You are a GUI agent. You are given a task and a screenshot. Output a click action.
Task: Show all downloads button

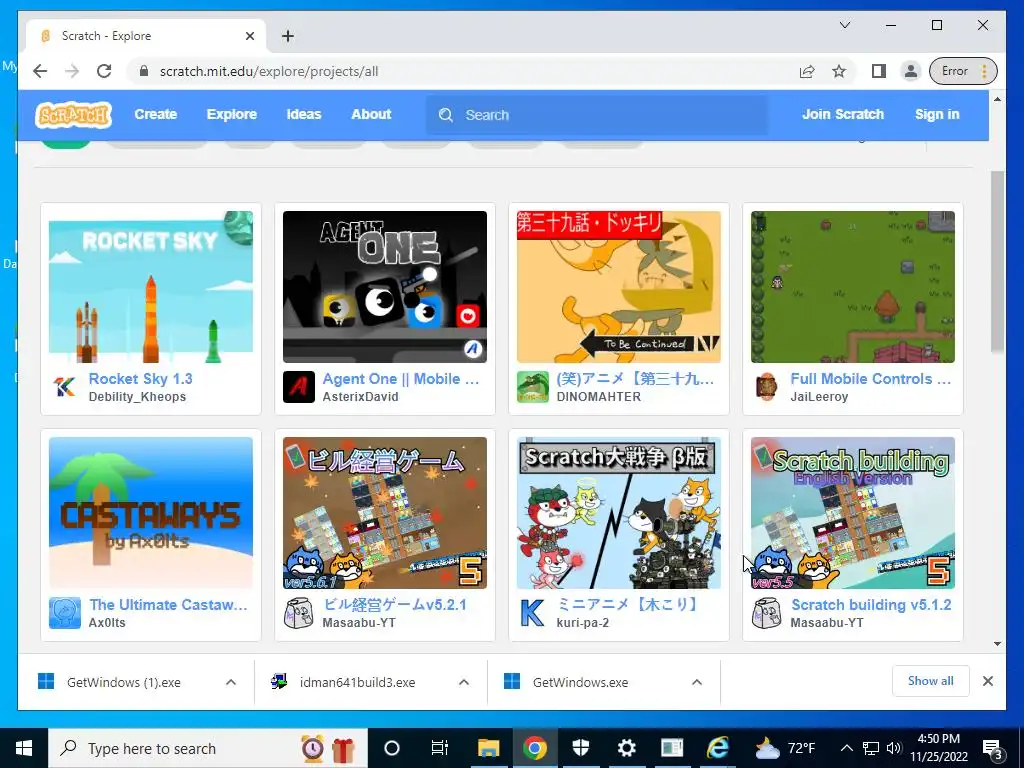point(931,681)
